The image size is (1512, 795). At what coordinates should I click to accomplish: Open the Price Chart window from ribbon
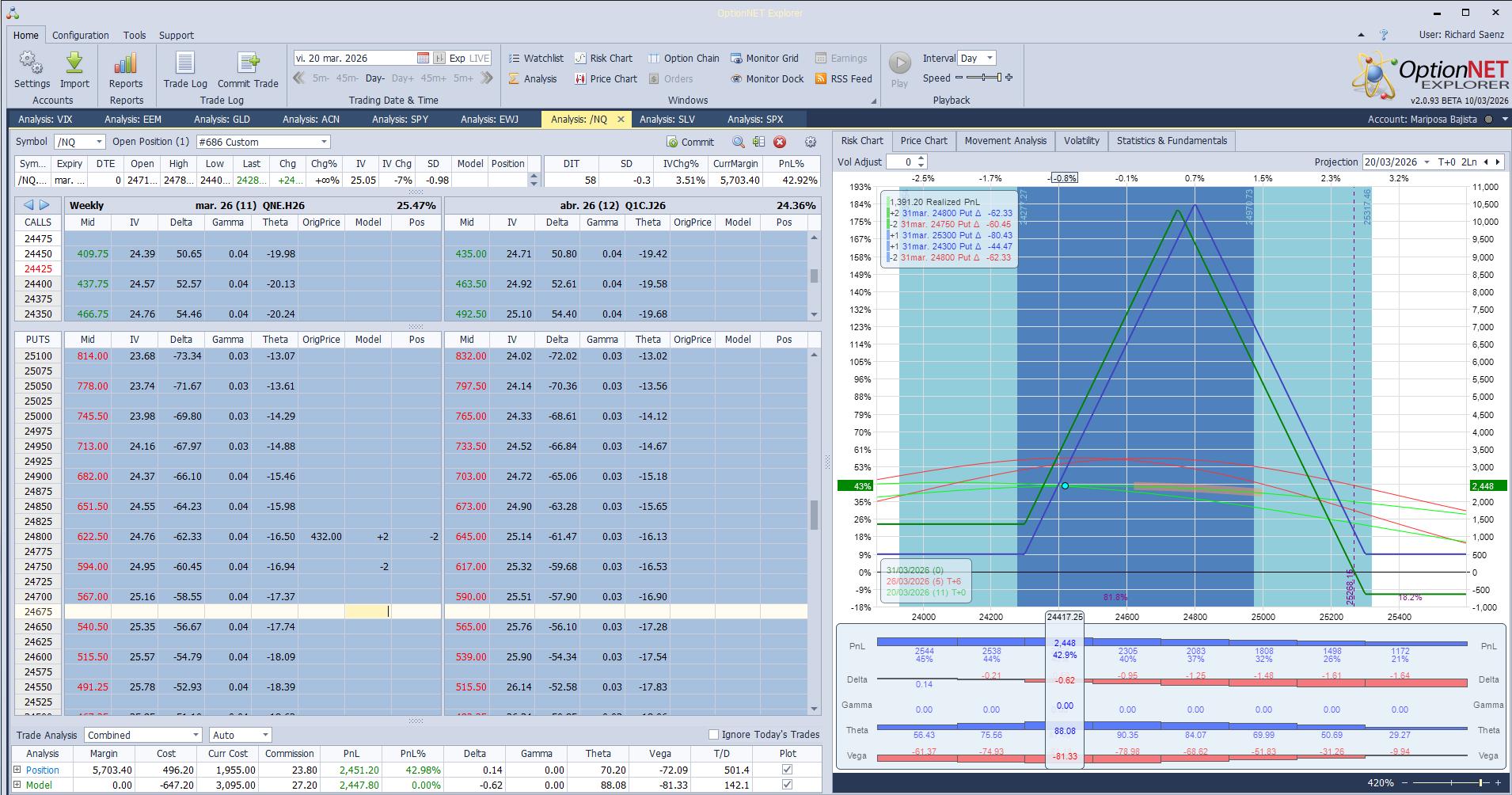(x=606, y=78)
